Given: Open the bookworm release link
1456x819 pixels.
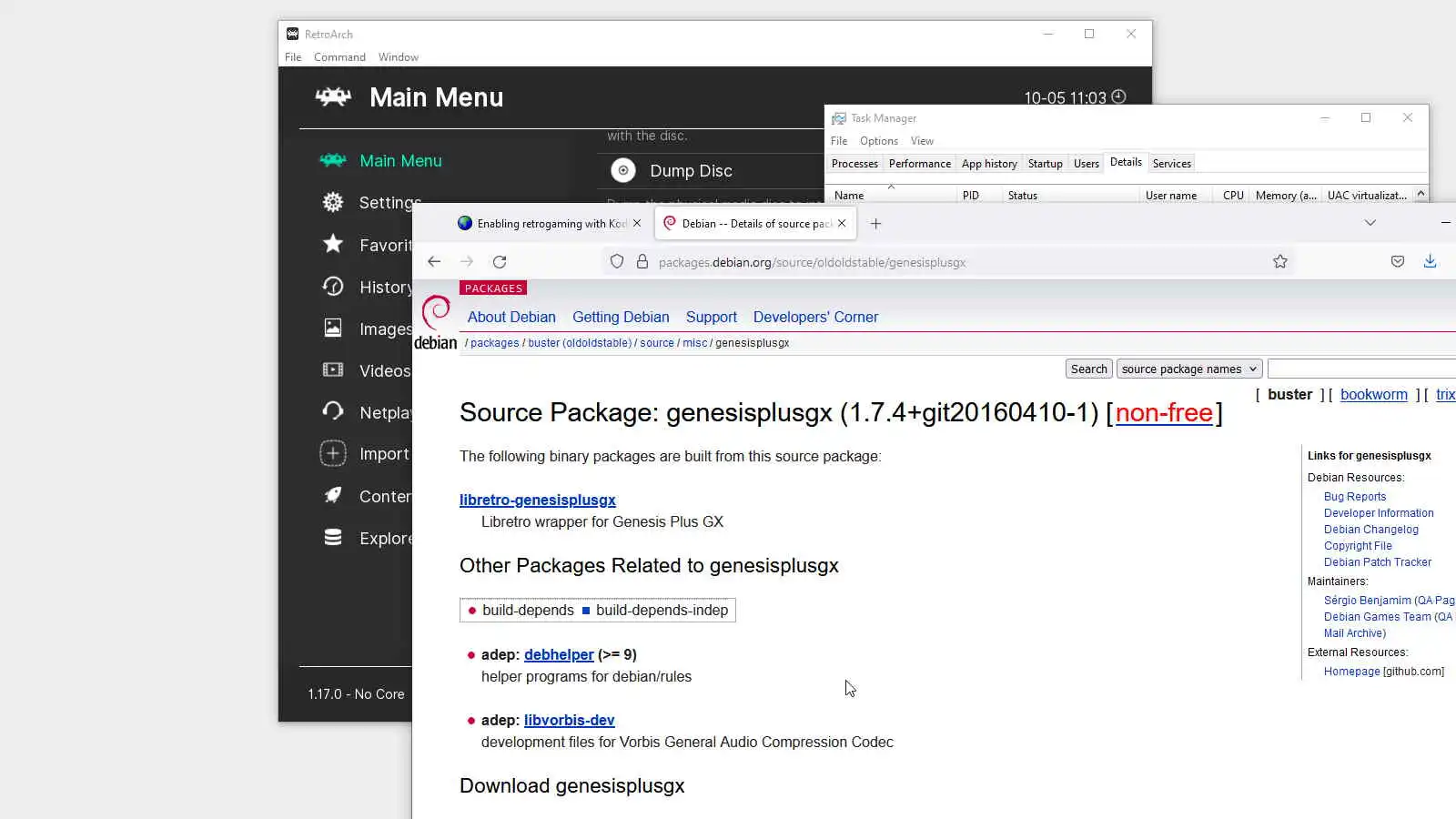Looking at the screenshot, I should tap(1374, 394).
